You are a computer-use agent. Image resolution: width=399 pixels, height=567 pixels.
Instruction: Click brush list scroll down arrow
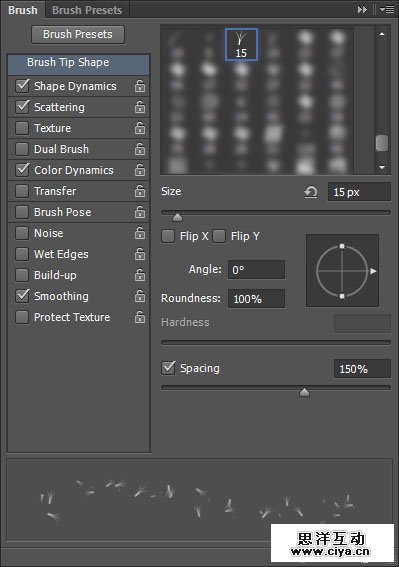(x=382, y=167)
